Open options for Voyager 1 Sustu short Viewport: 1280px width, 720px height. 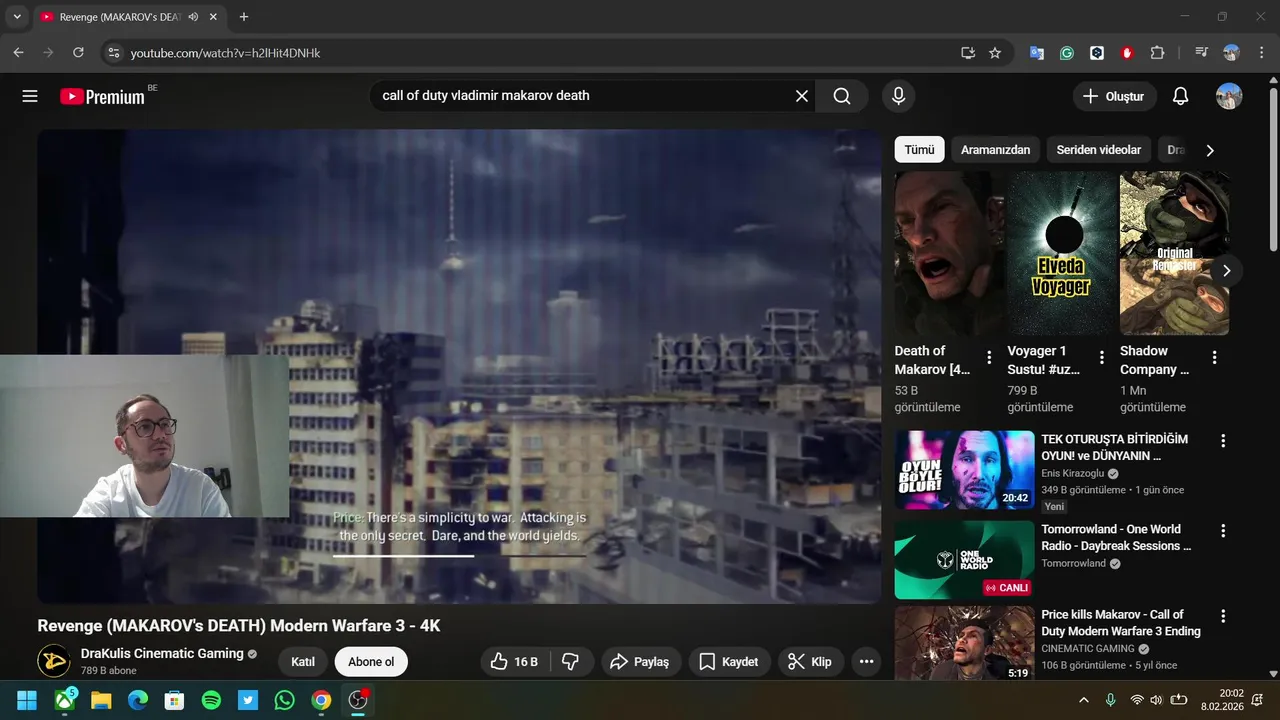coord(1102,358)
